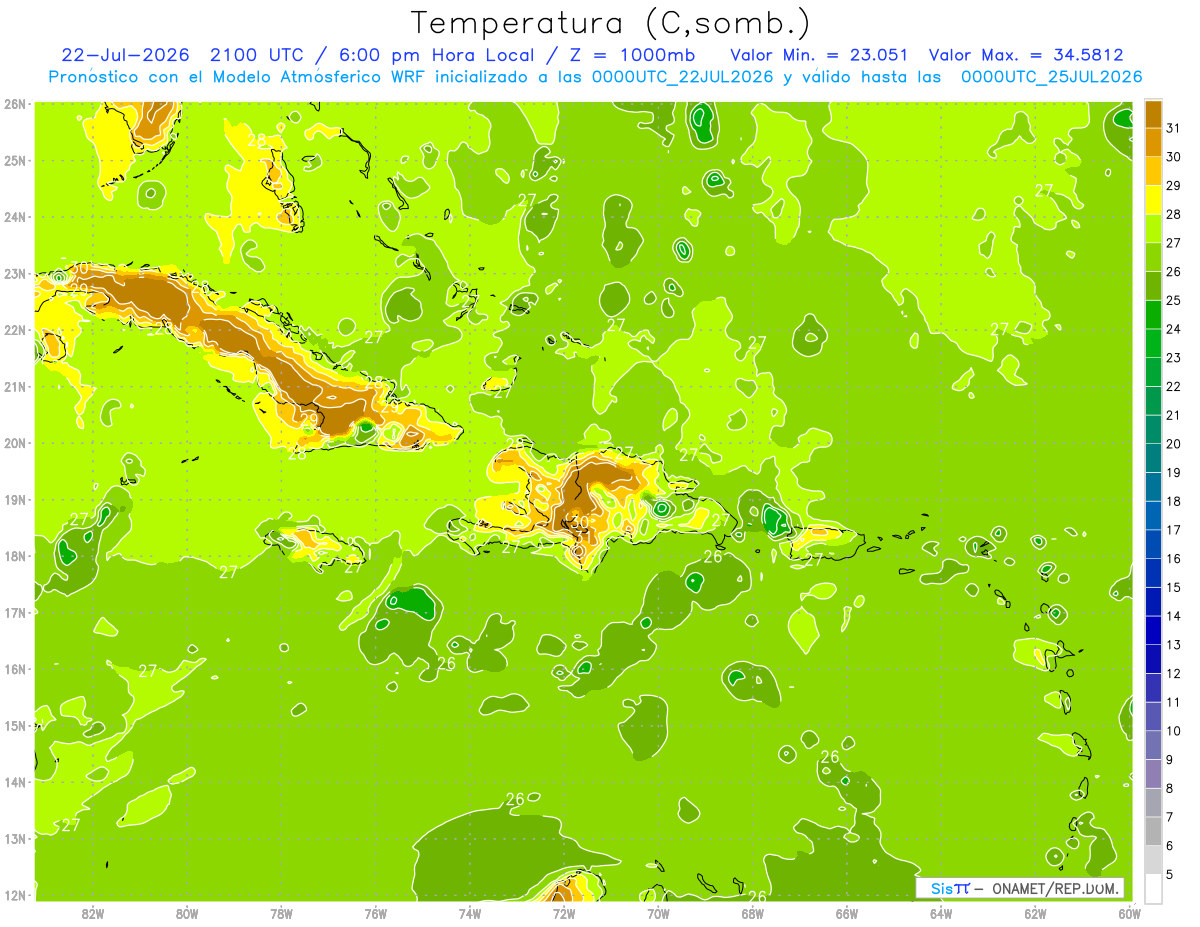1200x927 pixels.
Task: Click the '8' label on the color scale
Action: [1170, 789]
